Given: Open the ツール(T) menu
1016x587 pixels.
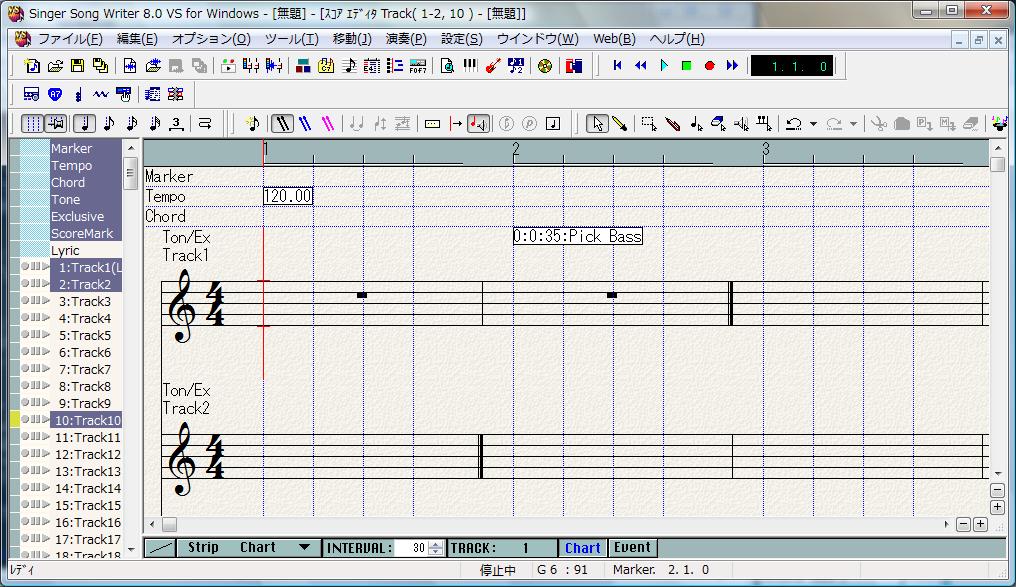Looking at the screenshot, I should (x=291, y=39).
